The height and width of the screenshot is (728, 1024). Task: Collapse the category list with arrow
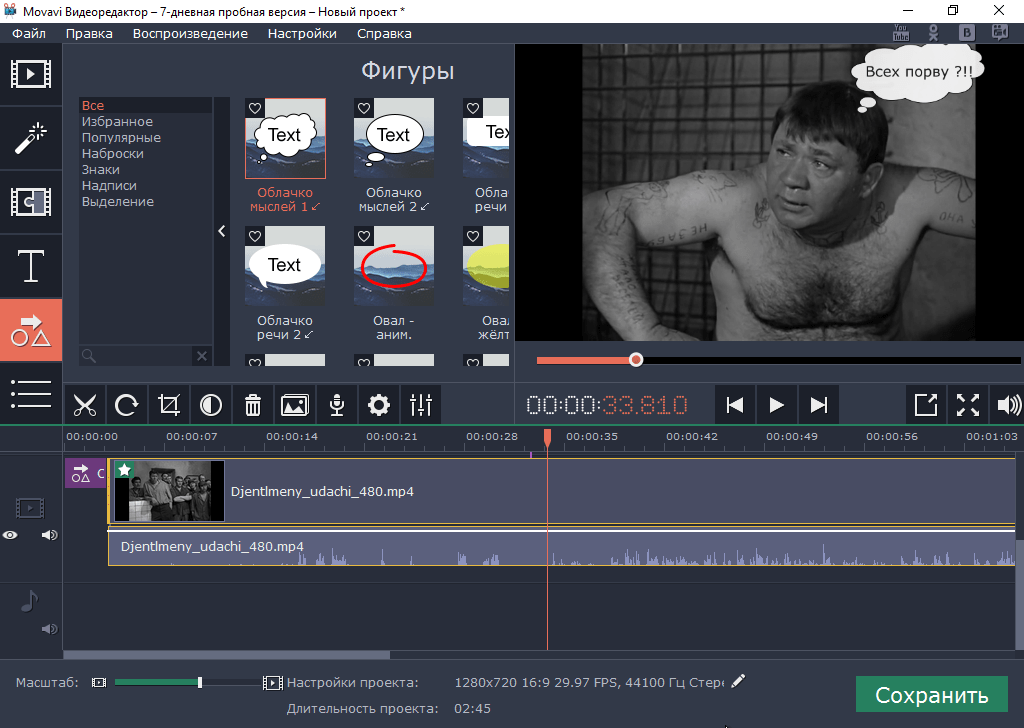pyautogui.click(x=222, y=231)
